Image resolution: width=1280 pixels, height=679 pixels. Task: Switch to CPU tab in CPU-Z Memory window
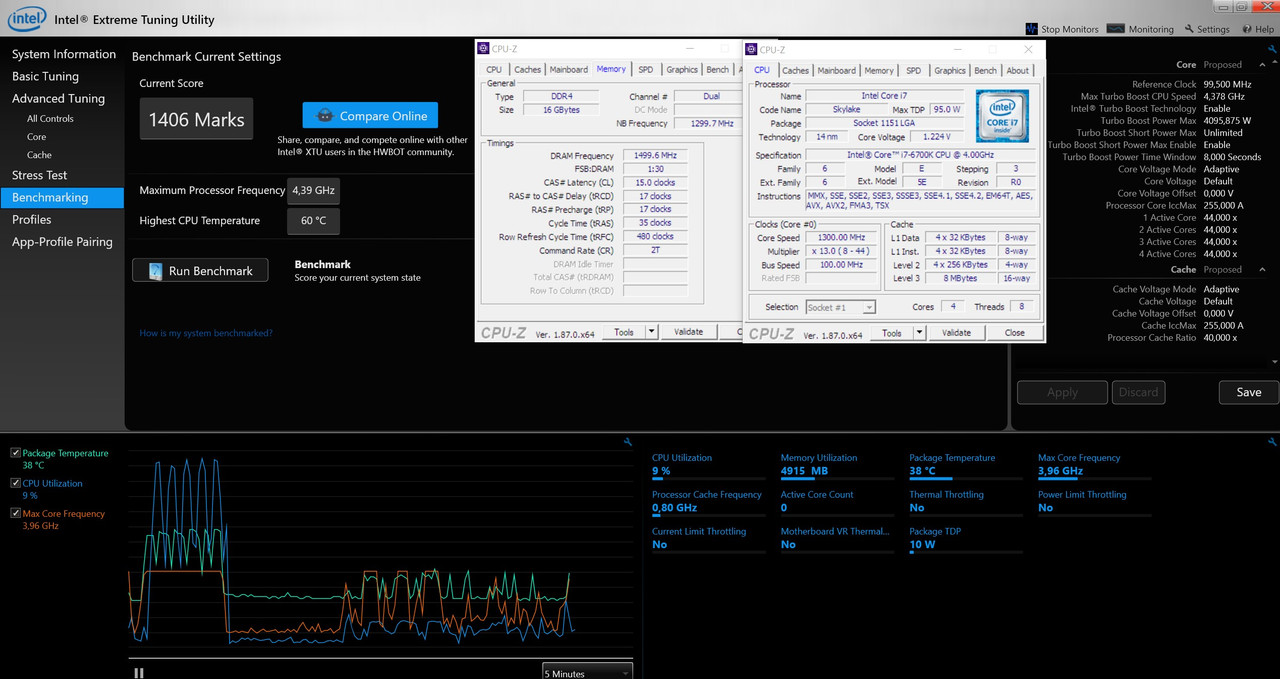tap(494, 70)
